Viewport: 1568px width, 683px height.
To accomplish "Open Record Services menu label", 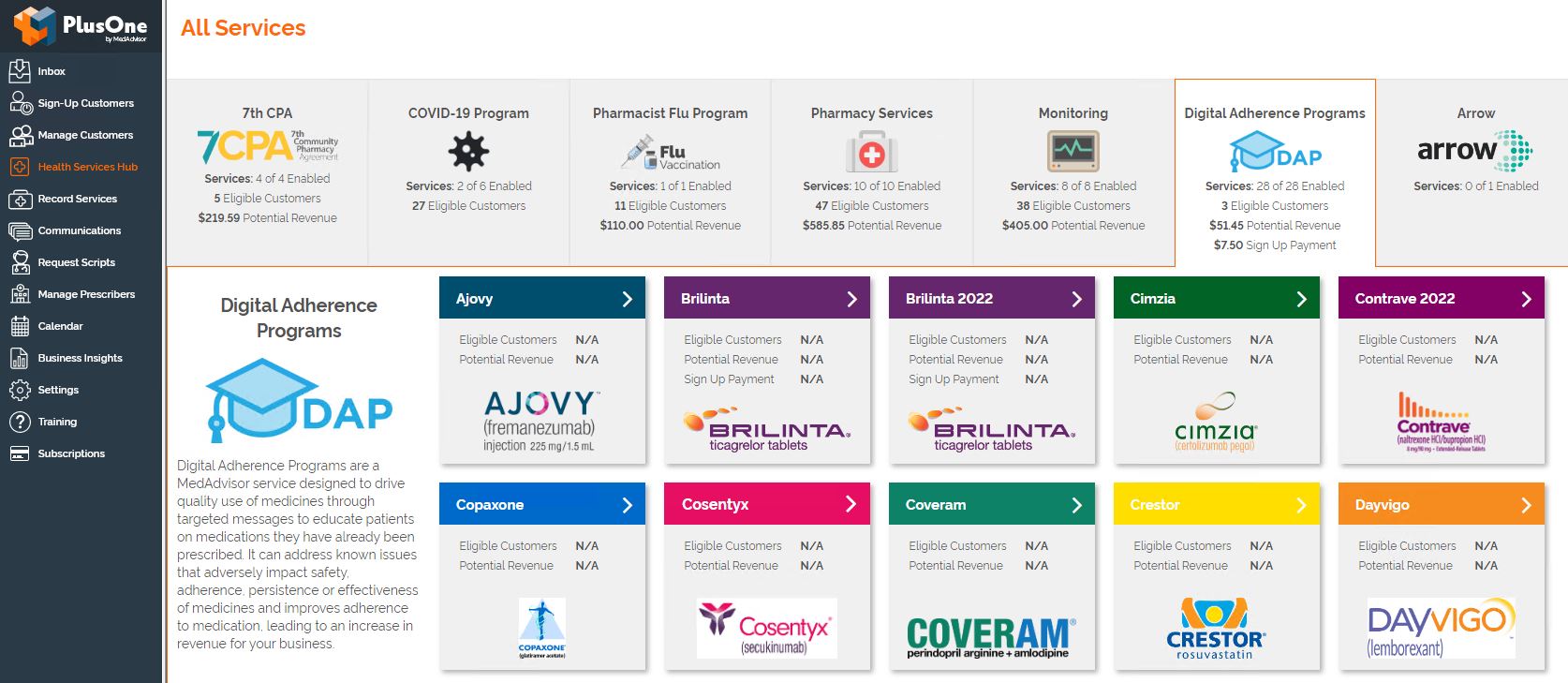I will tap(77, 199).
